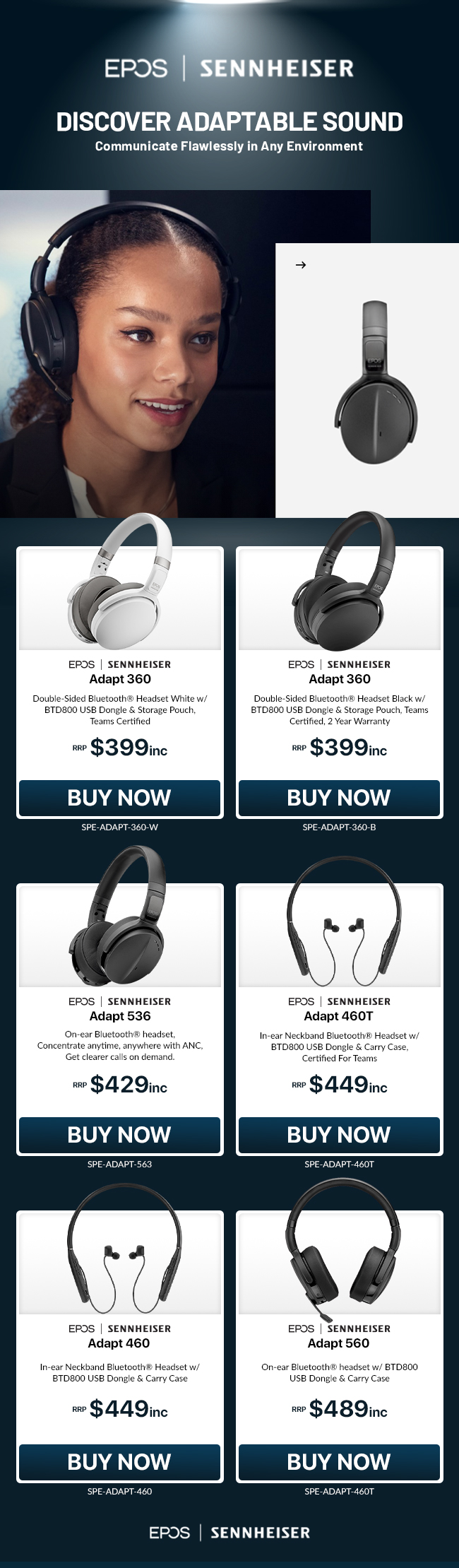This screenshot has width=459, height=1568.
Task: Open the Adapt 536 headphone image
Action: 120,917
